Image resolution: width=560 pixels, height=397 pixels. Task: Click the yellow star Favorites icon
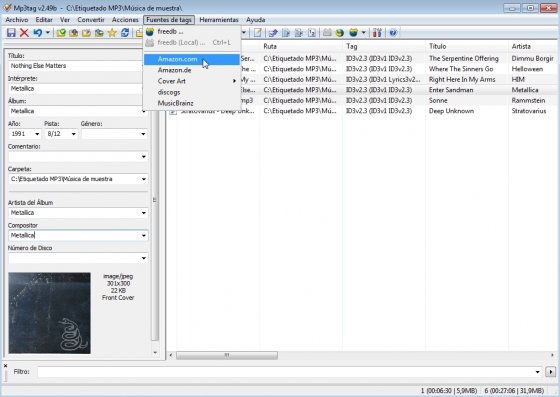112,33
